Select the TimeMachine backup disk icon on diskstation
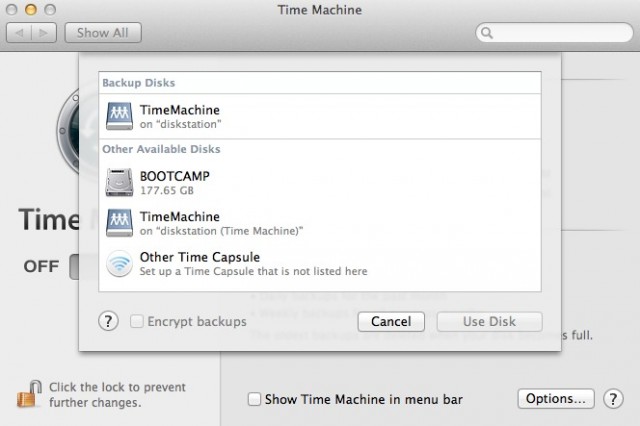This screenshot has width=640, height=426. [x=119, y=116]
